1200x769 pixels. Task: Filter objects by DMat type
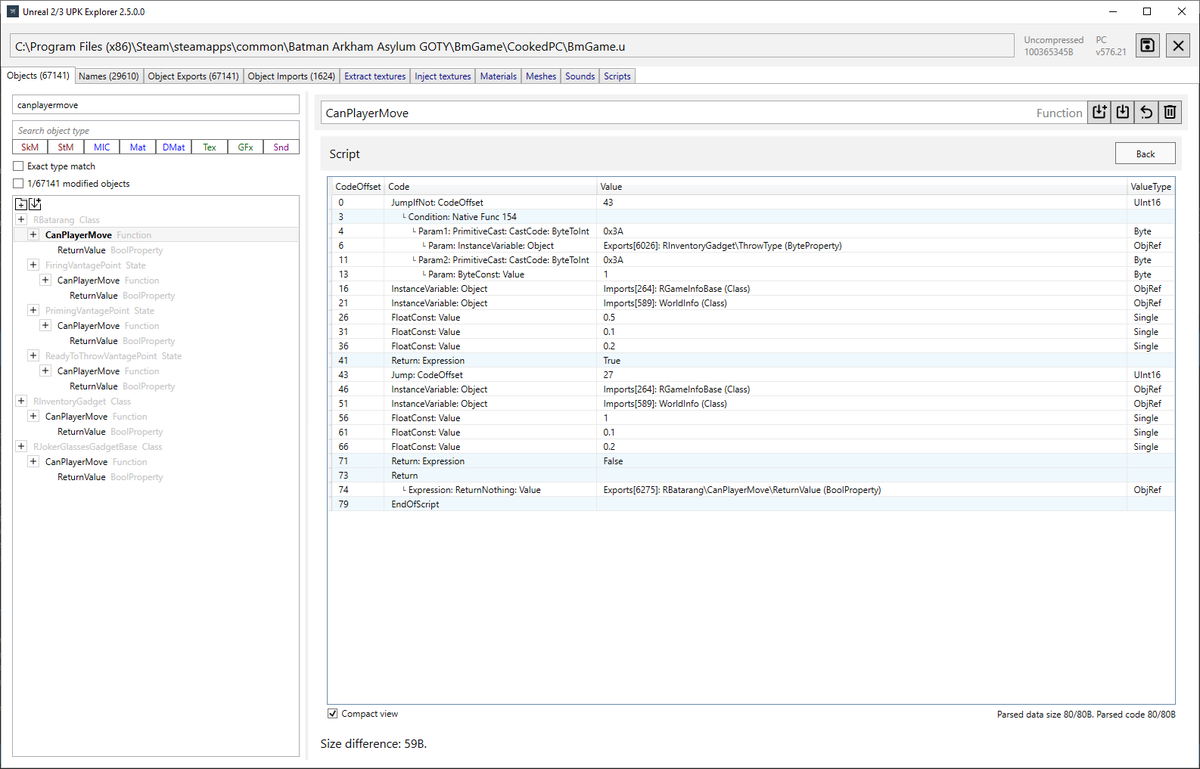point(173,146)
